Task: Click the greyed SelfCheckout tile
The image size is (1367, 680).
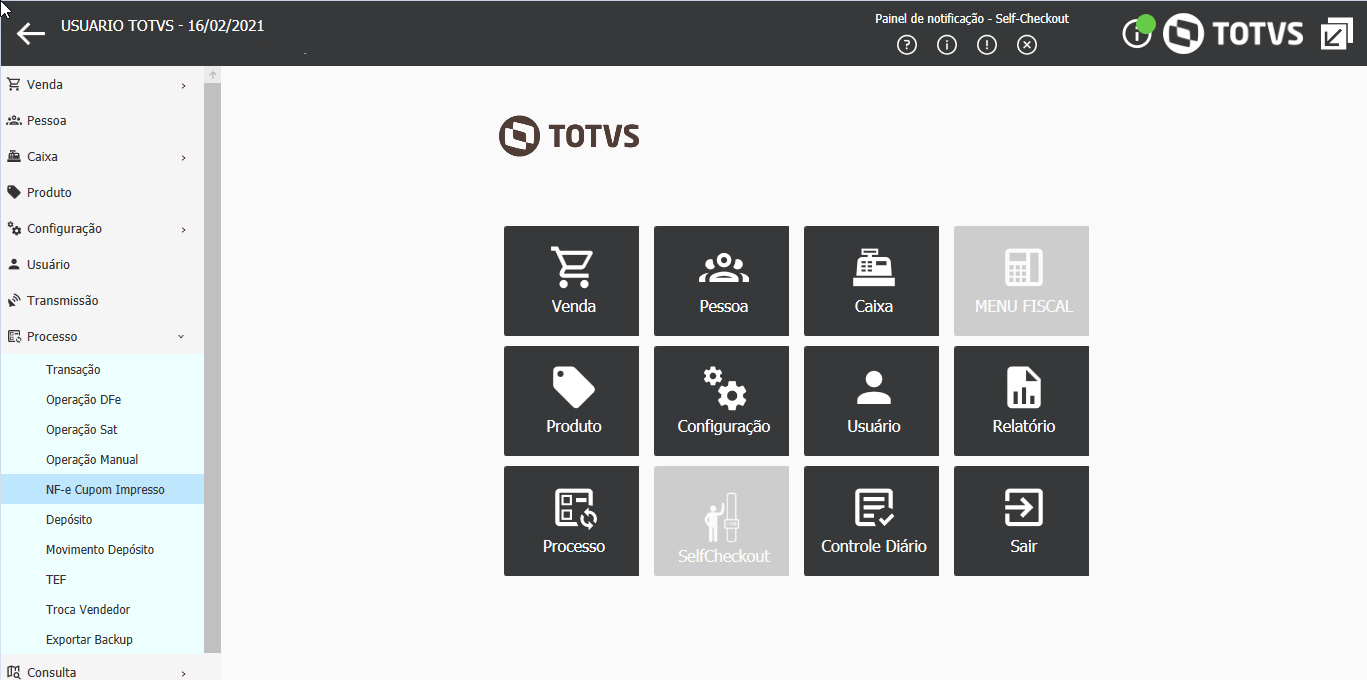Action: click(x=721, y=521)
